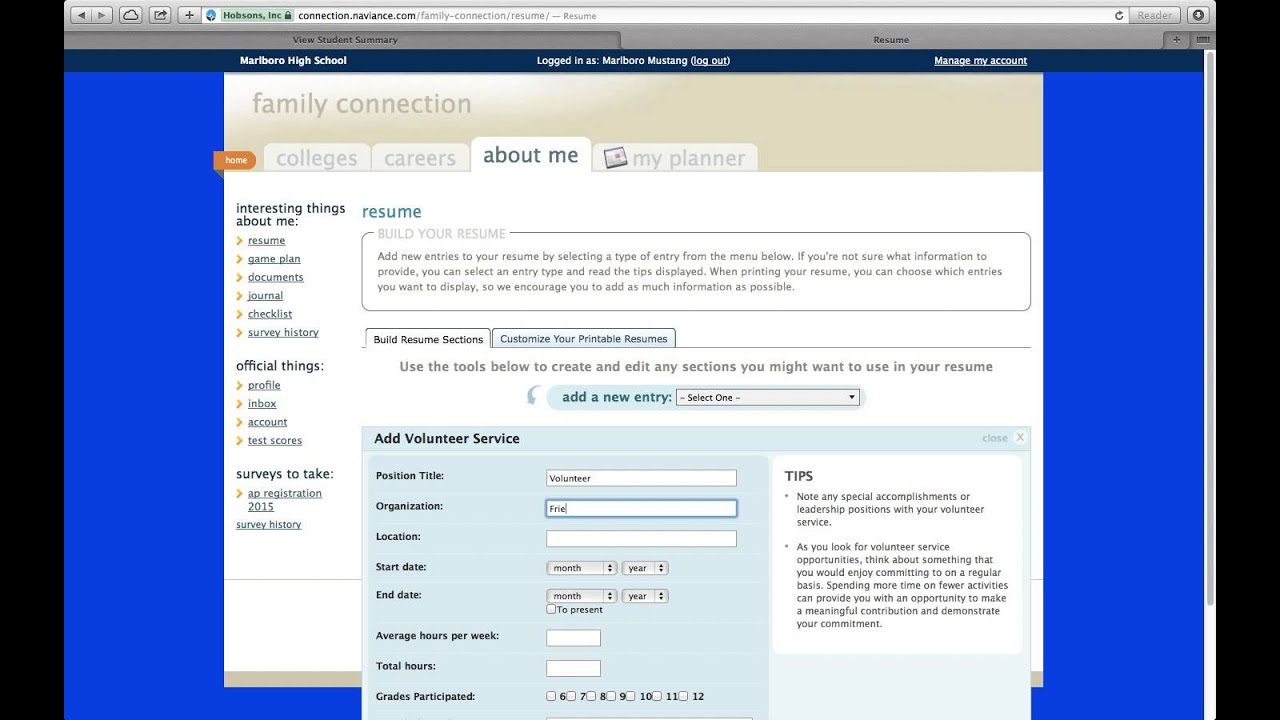The width and height of the screenshot is (1280, 720).
Task: Open the ap registration 2015 survey link
Action: pyautogui.click(x=285, y=500)
